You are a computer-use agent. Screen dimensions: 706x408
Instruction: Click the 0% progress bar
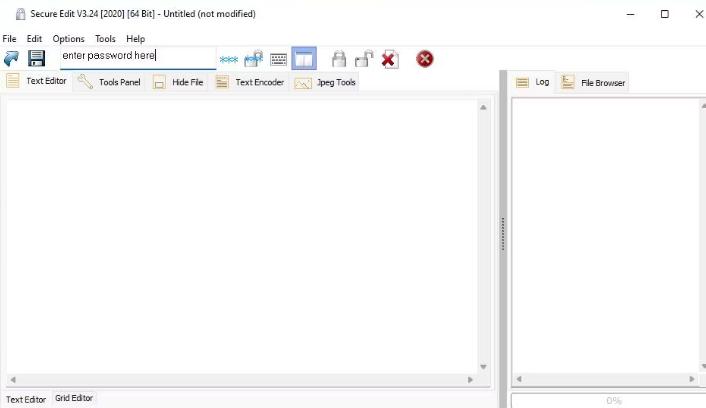tap(609, 400)
